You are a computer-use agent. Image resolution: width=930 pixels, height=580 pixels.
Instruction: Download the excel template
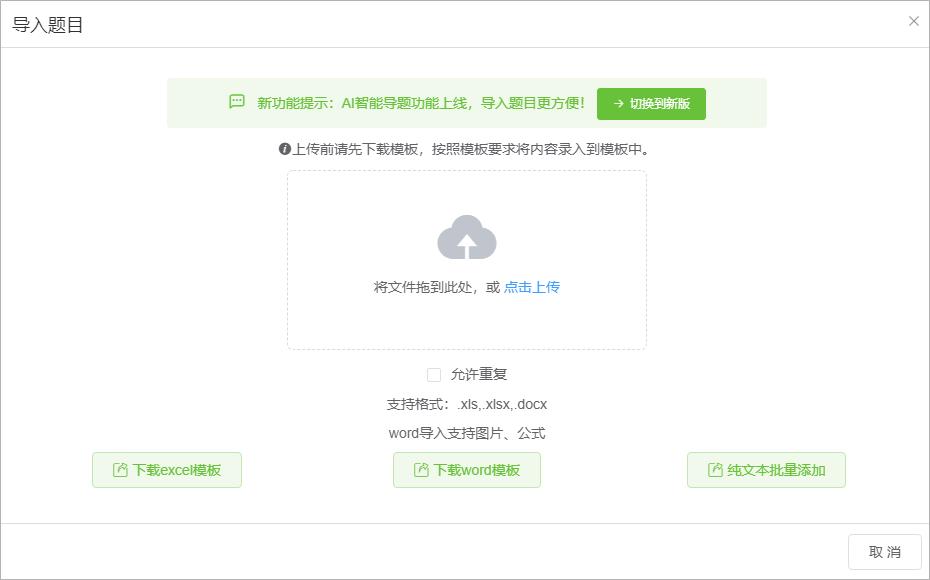166,469
